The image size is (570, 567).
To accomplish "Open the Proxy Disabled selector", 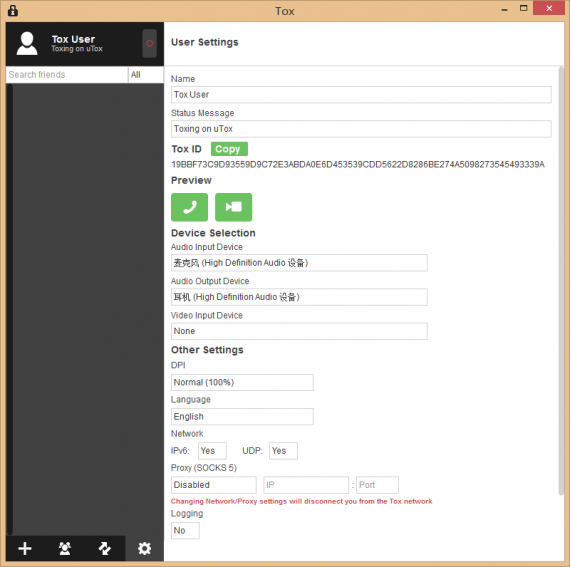I will click(214, 485).
